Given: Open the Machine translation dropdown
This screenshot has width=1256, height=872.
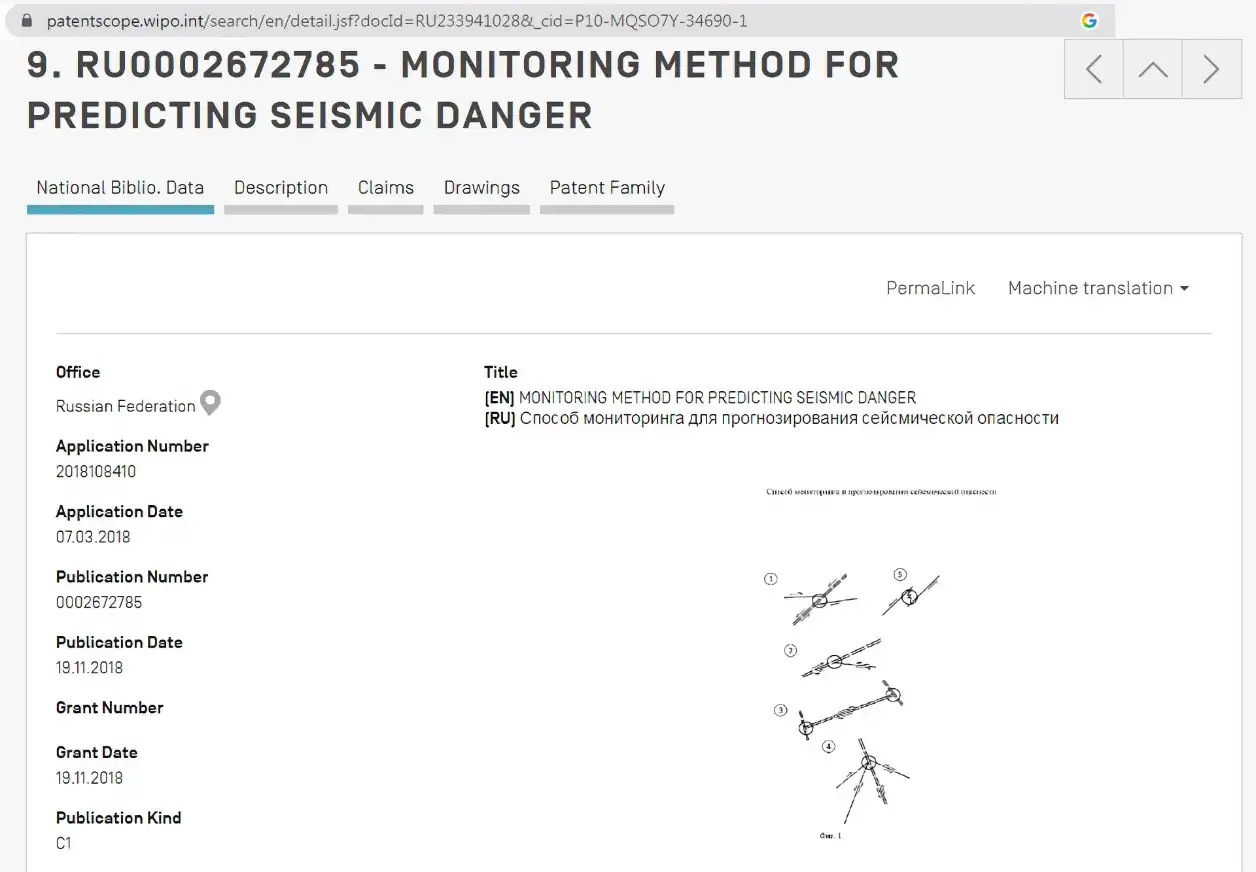Looking at the screenshot, I should (x=1098, y=288).
